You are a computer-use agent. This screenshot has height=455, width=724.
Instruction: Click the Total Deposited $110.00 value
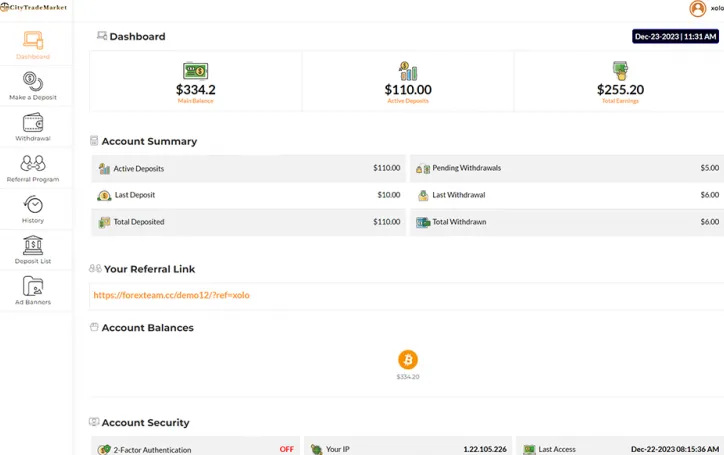coord(386,222)
